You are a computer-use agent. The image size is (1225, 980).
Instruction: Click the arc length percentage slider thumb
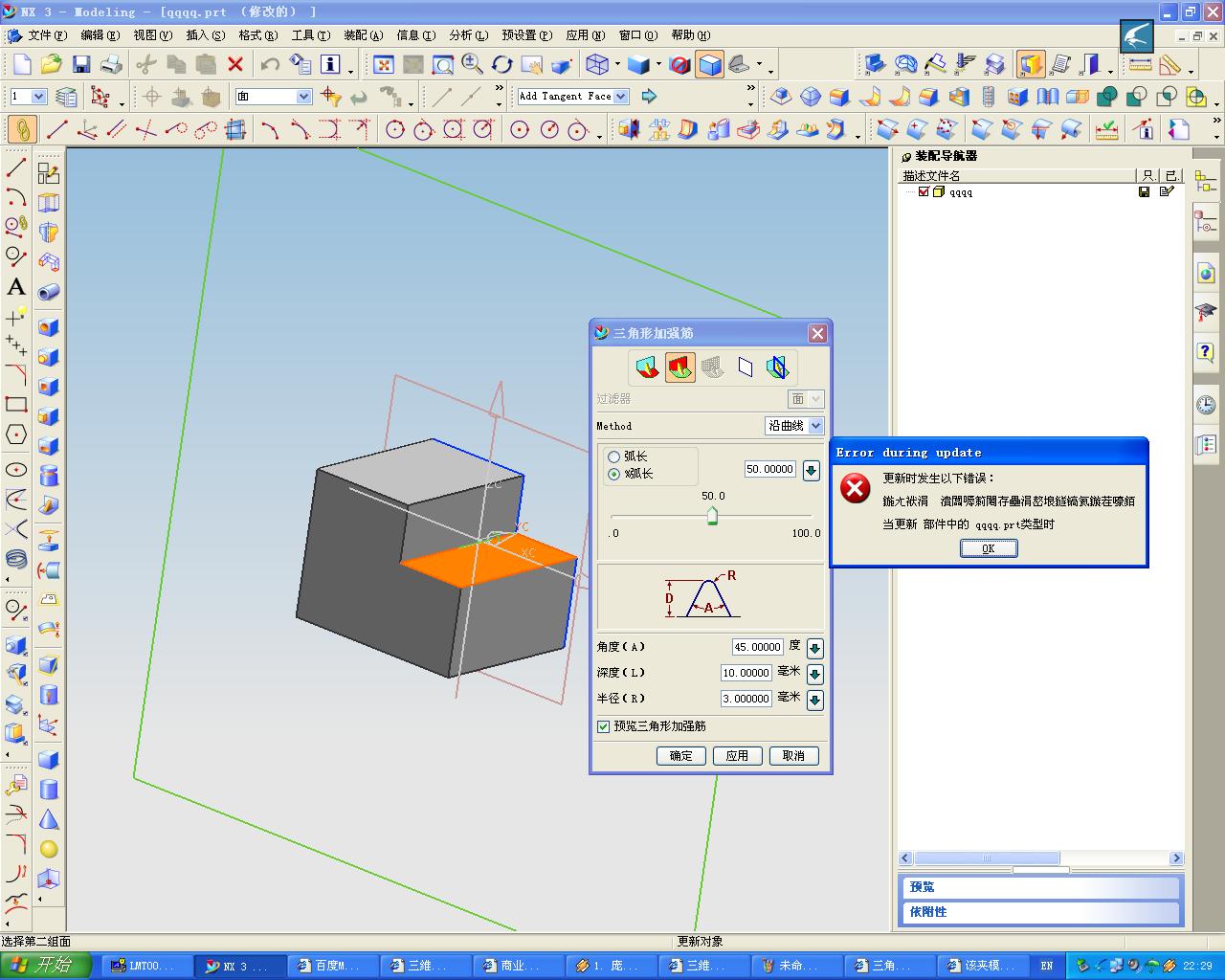point(712,517)
